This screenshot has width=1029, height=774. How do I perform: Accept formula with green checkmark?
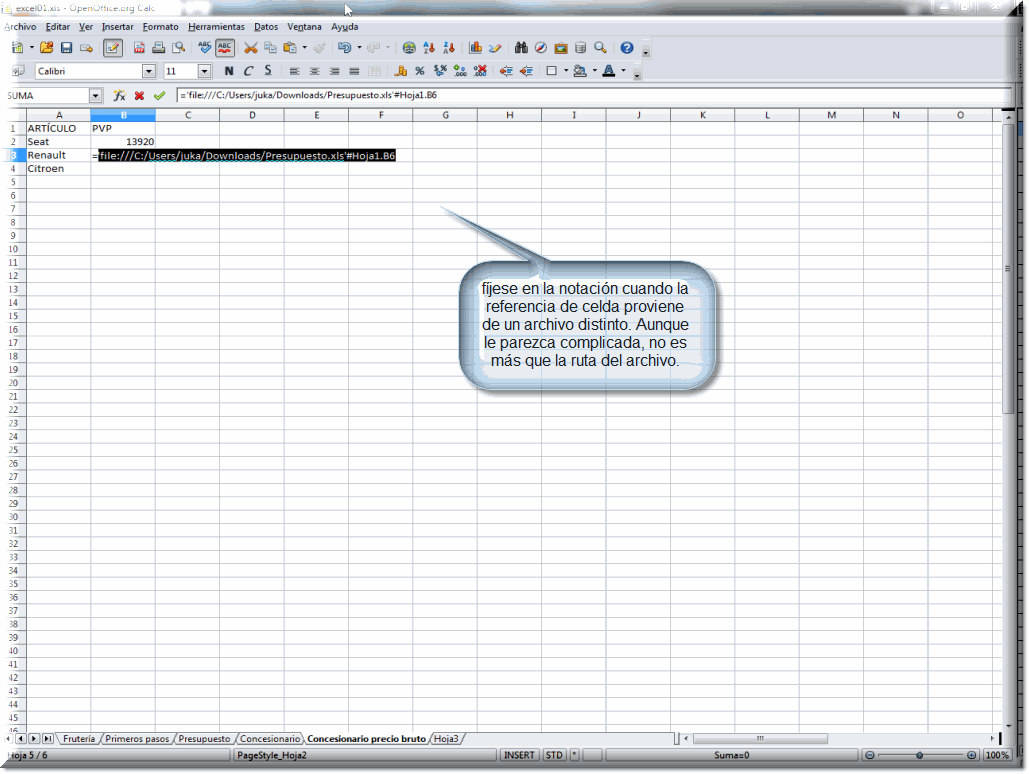coord(159,96)
